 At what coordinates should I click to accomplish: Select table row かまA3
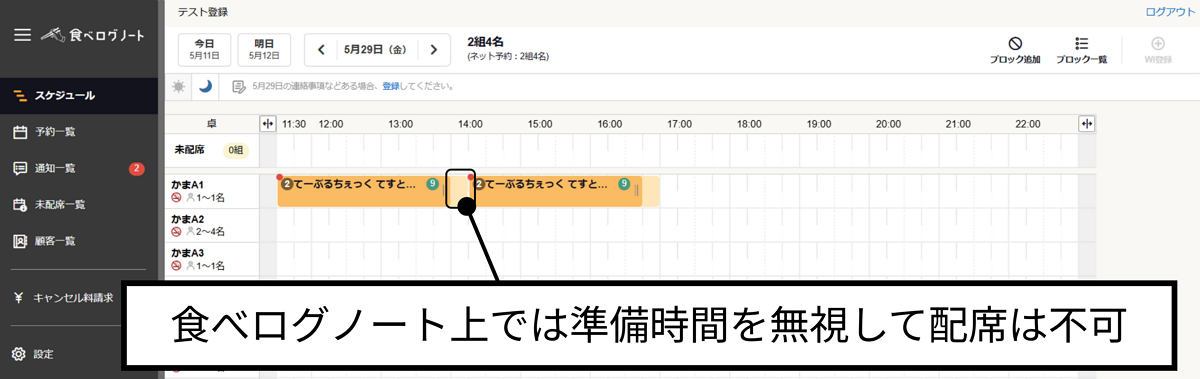(x=212, y=258)
